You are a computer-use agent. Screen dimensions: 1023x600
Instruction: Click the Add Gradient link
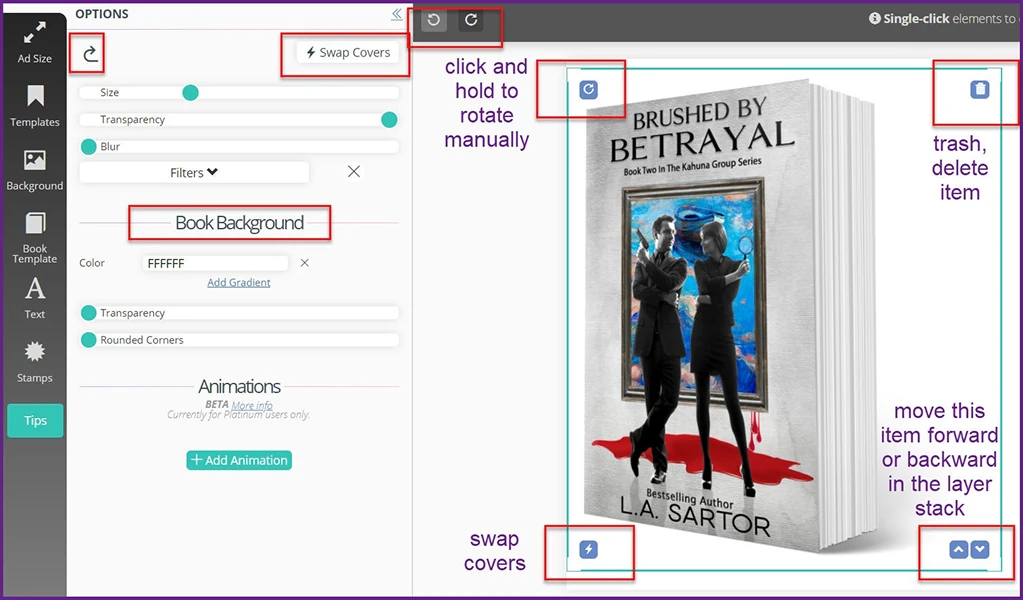[239, 282]
